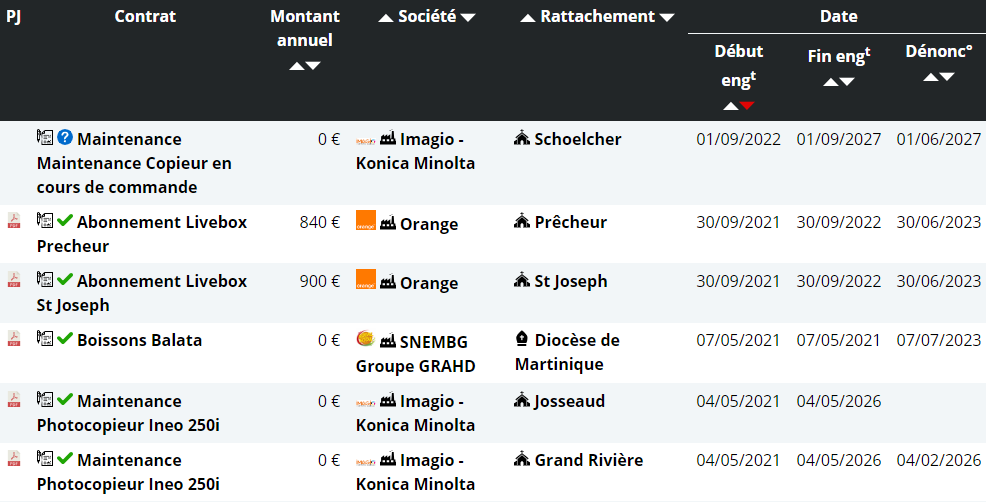Sort Dénonc° column ascending
Screen dimensions: 986x502
pyautogui.click(x=931, y=77)
